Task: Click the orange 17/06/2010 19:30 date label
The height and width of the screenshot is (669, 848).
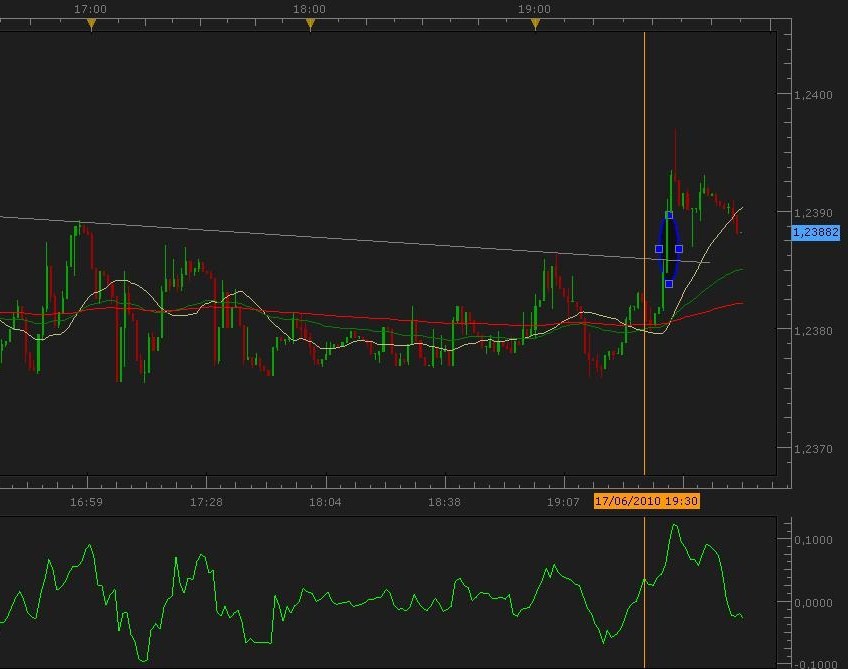Action: point(646,501)
